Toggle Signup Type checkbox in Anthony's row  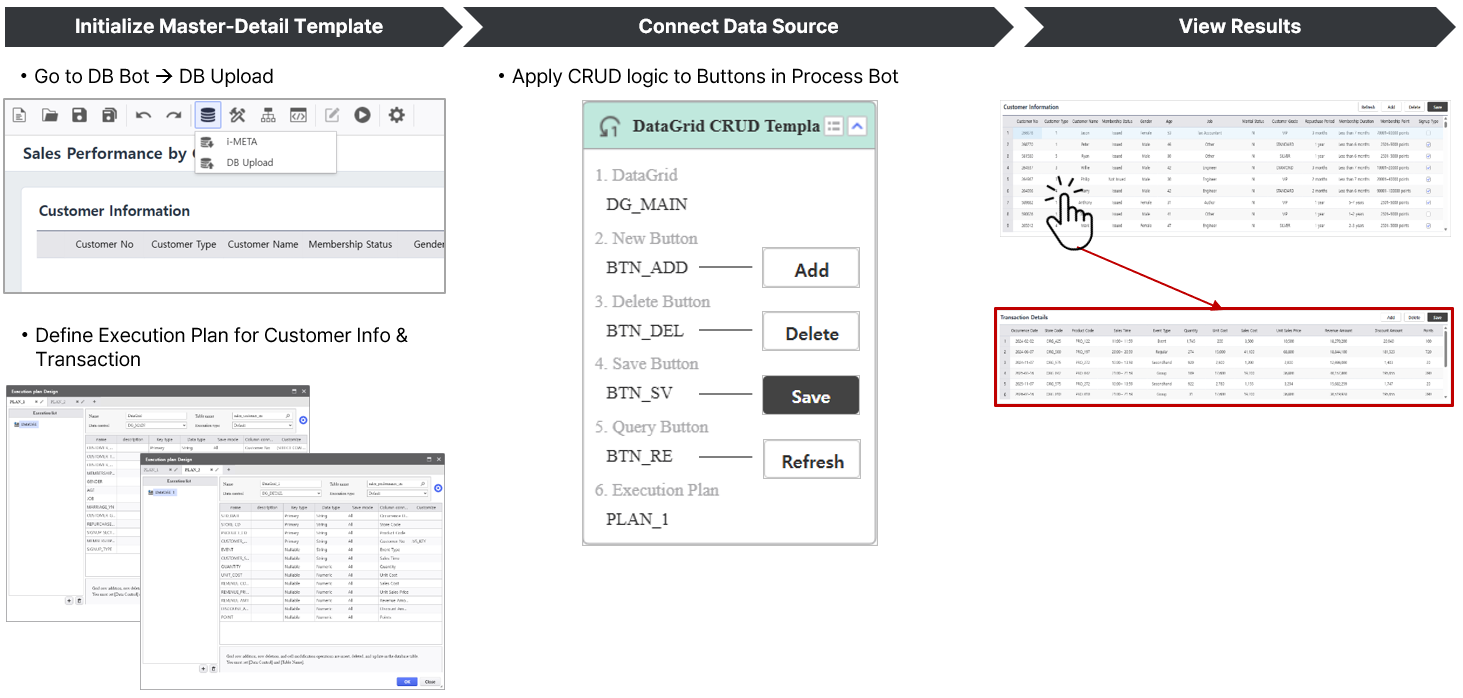pos(1428,203)
